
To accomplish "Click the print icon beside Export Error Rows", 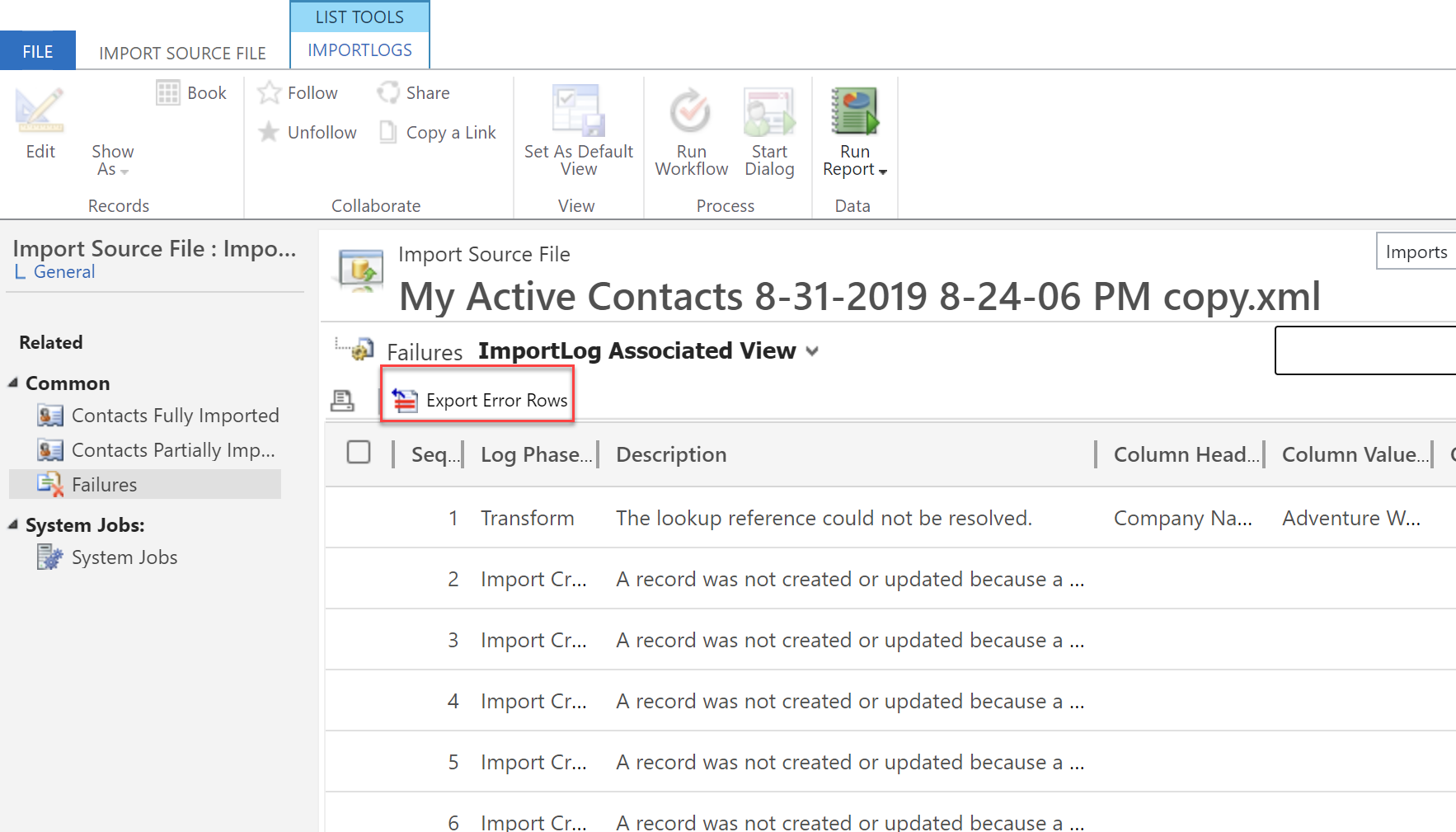I will 342,401.
